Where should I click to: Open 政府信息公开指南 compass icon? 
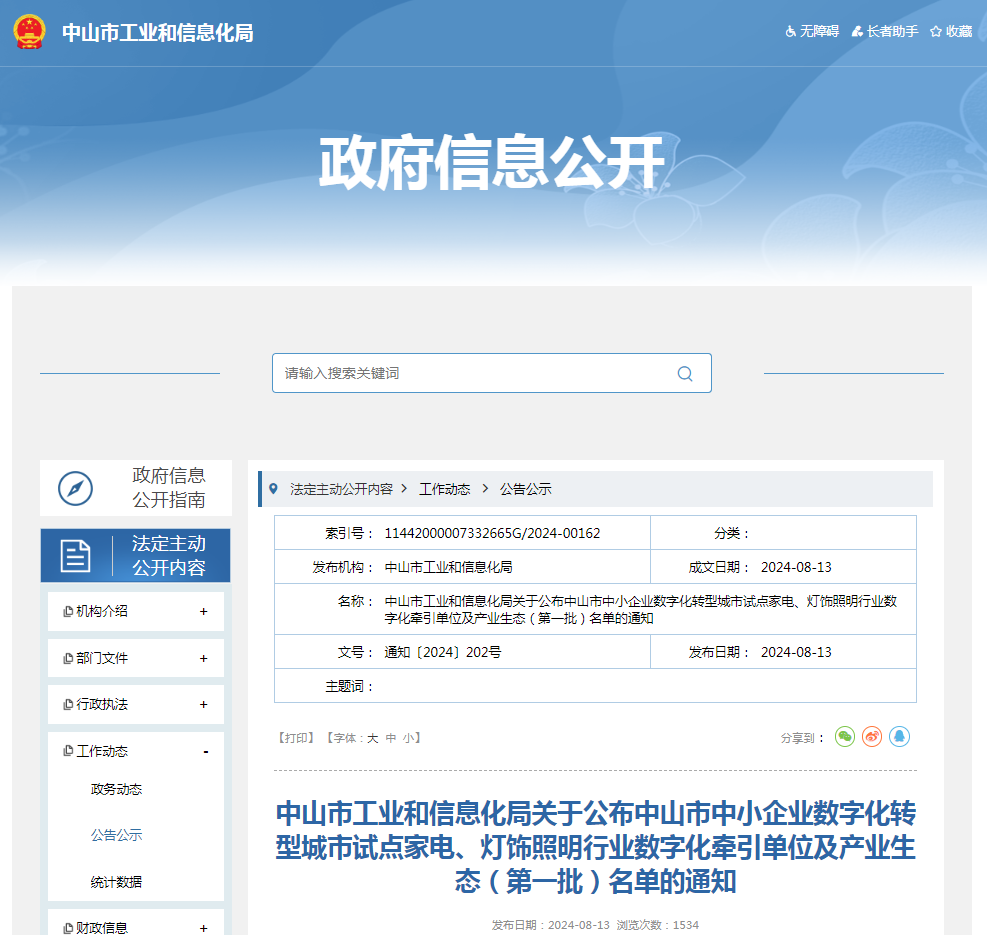pos(75,488)
